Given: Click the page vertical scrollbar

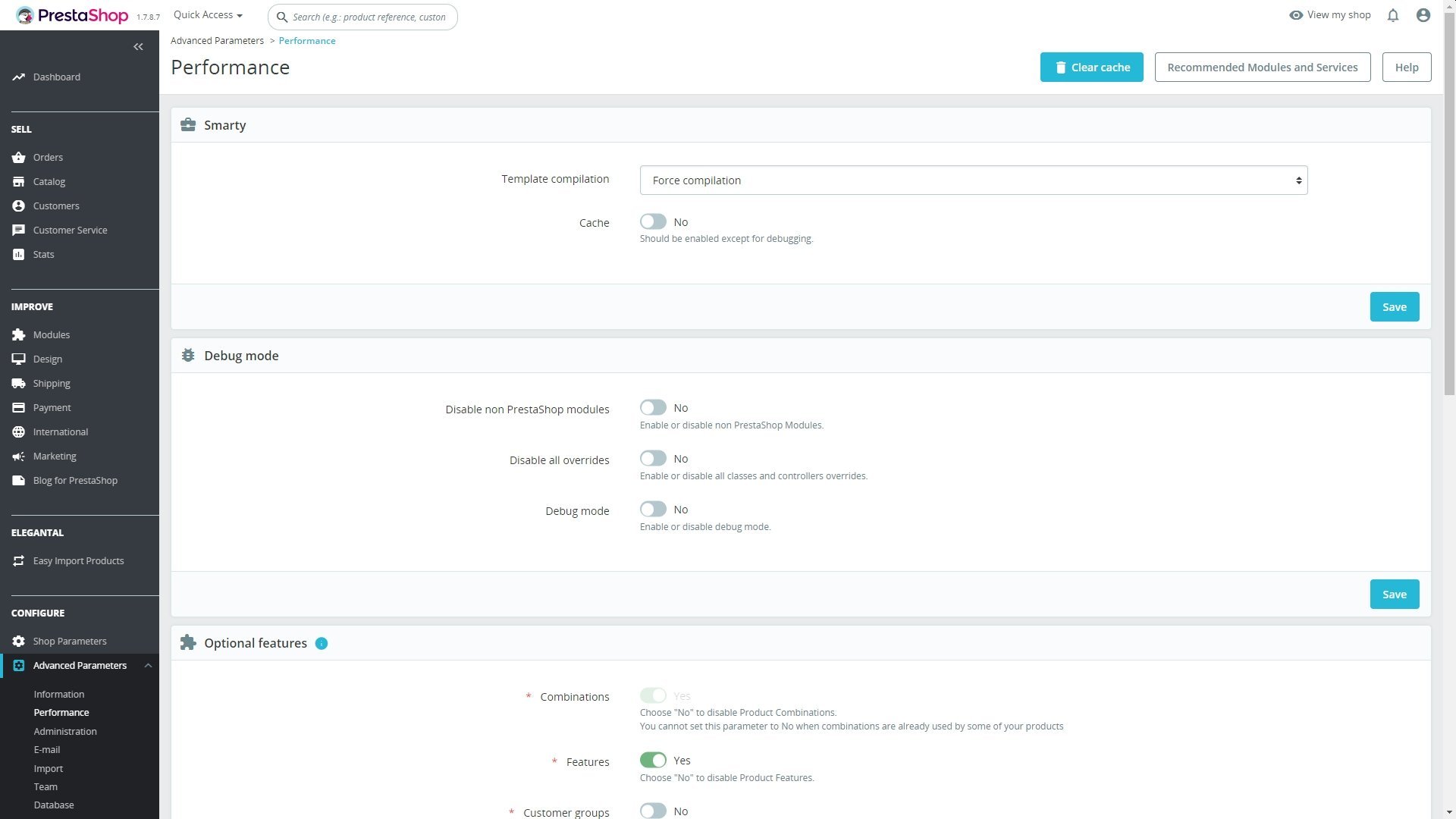Looking at the screenshot, I should click(1449, 205).
